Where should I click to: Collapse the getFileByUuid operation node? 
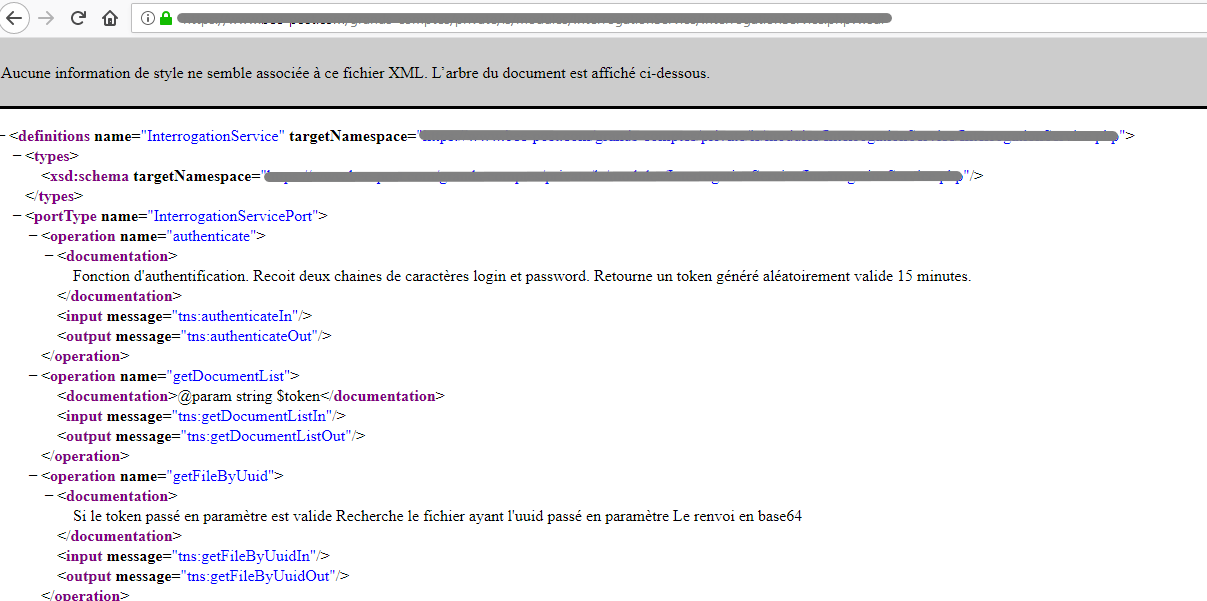tap(31, 476)
